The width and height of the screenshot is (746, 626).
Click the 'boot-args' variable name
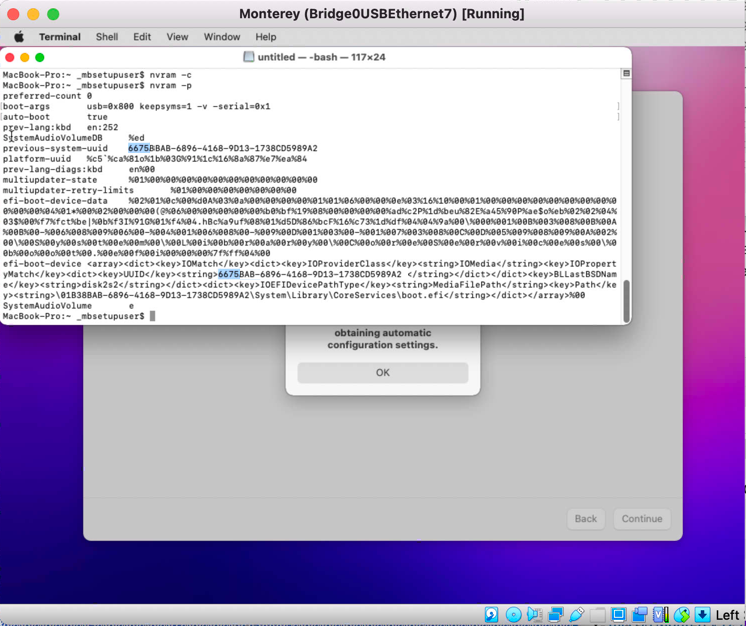coord(26,107)
